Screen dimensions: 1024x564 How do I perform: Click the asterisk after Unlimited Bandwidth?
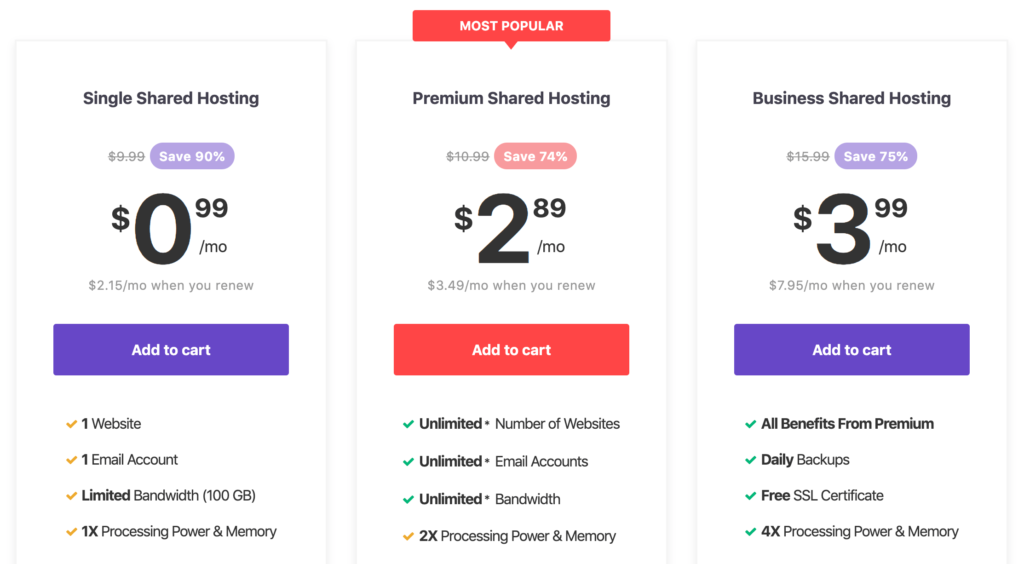point(487,499)
